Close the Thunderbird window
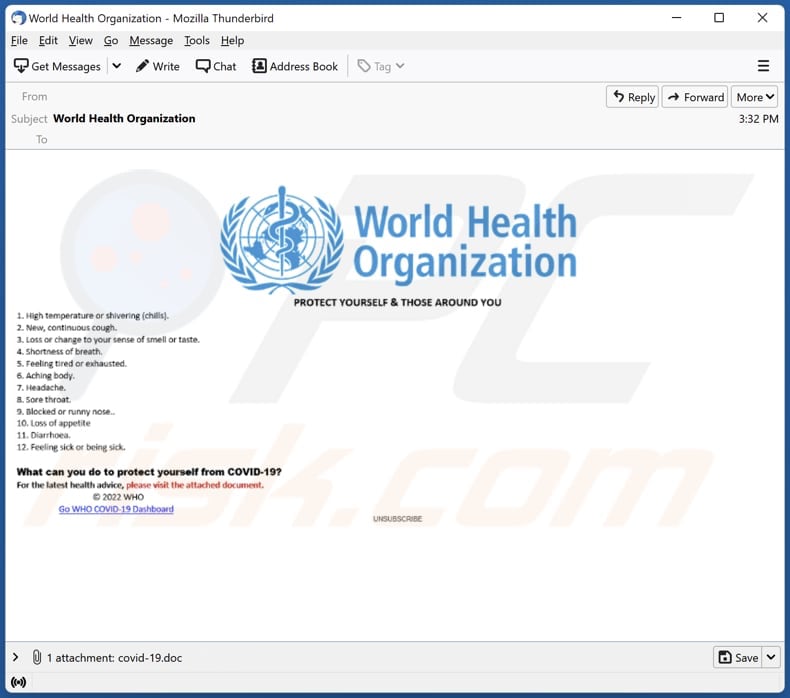 tap(762, 18)
